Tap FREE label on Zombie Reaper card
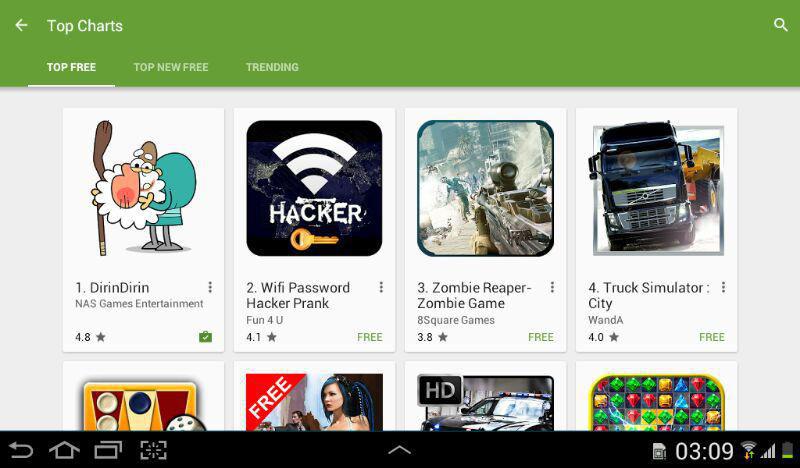This screenshot has width=800, height=468. [540, 337]
